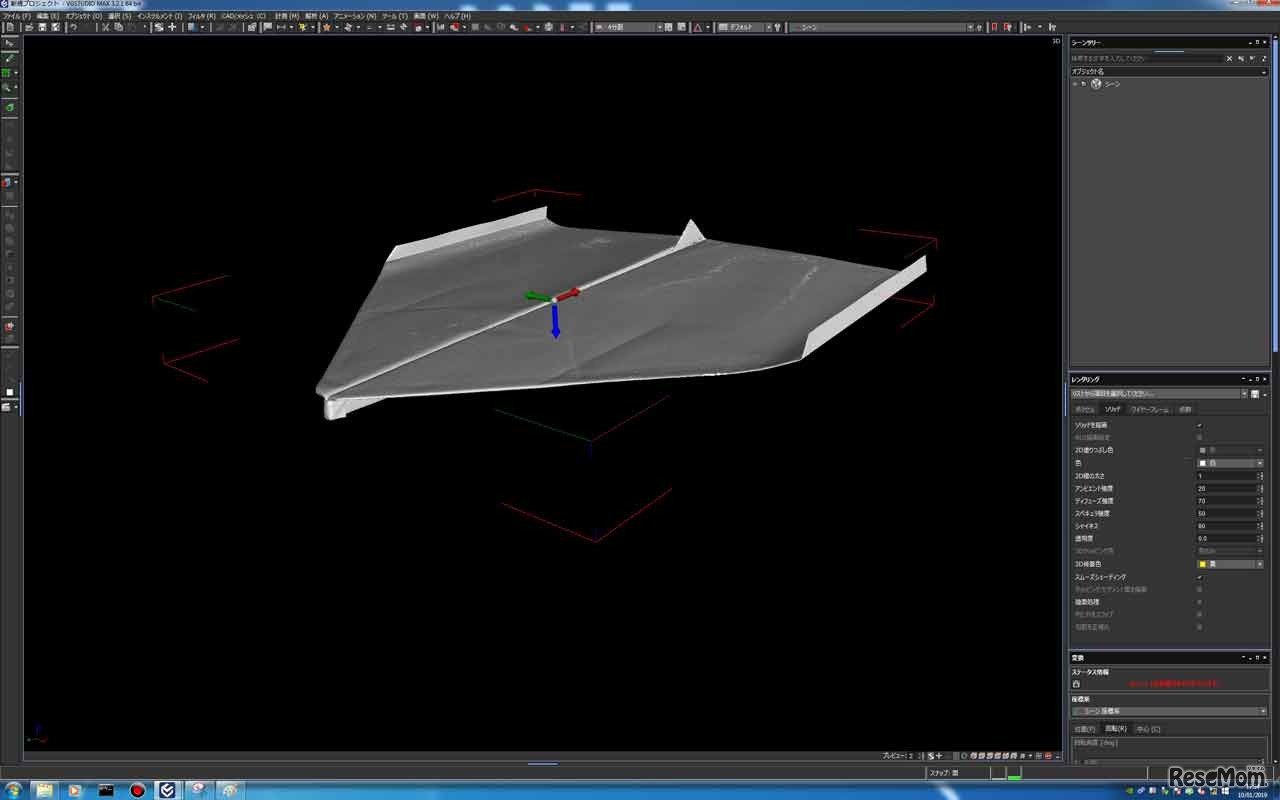
Task: Toggle the スムーズシェーディング checkbox
Action: tap(1200, 577)
